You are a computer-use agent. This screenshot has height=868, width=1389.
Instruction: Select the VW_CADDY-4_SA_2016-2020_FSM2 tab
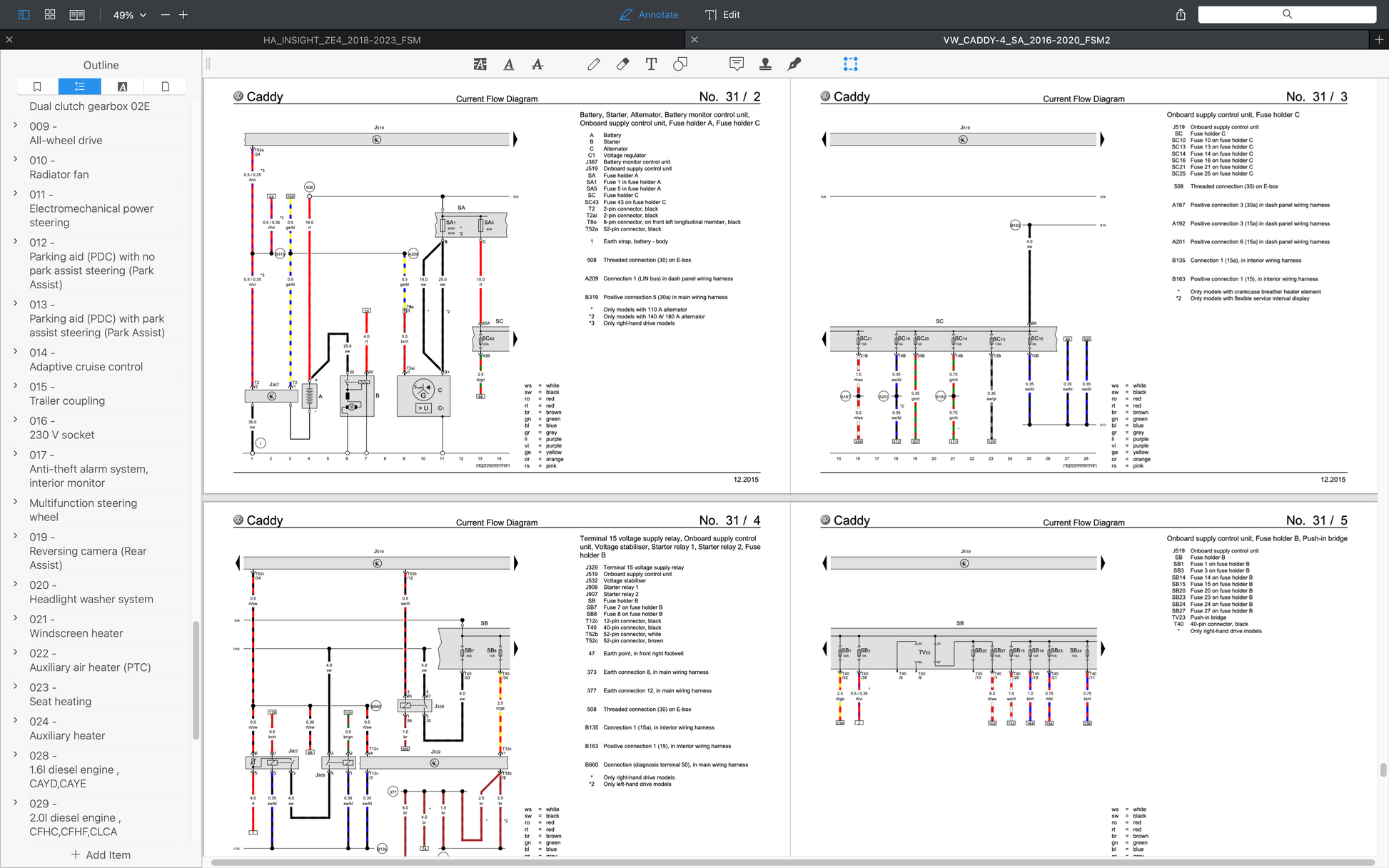coord(1026,40)
